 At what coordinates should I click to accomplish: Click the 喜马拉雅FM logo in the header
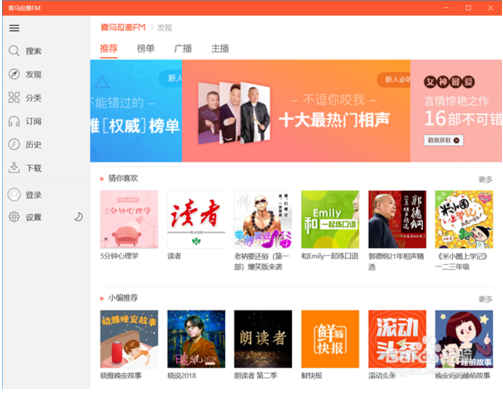pyautogui.click(x=123, y=27)
